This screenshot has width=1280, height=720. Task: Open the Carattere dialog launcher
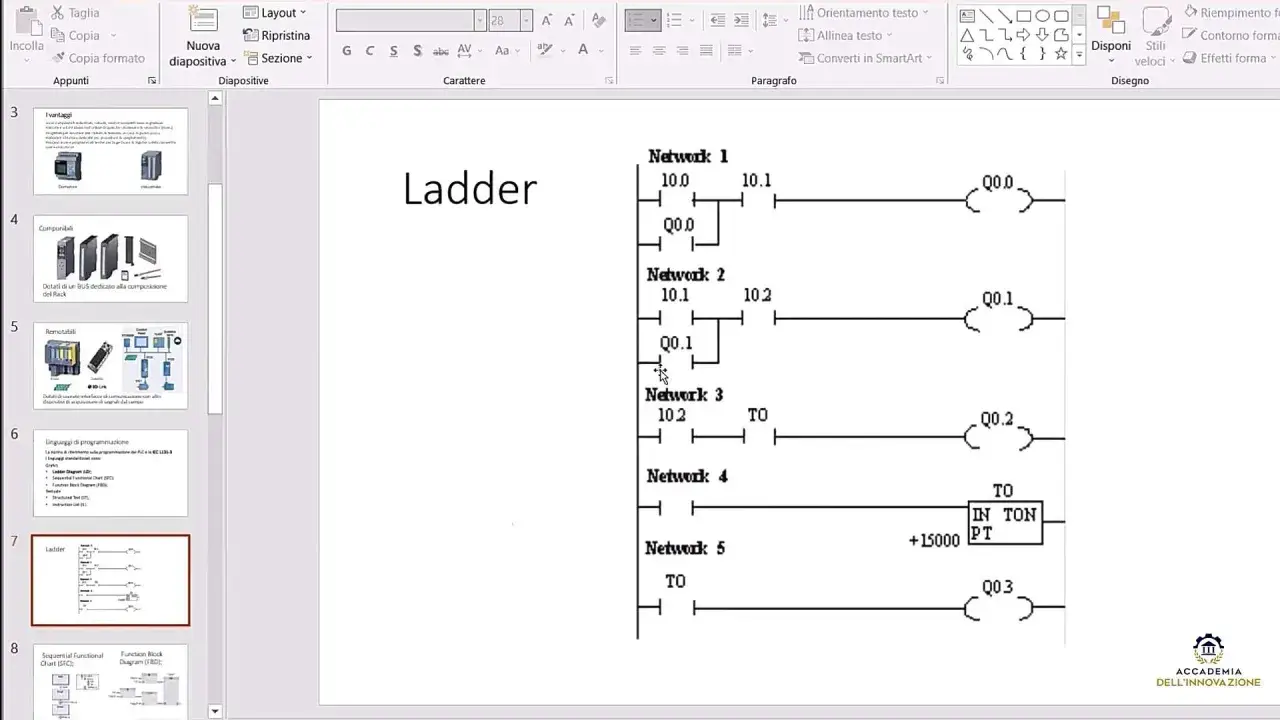click(x=610, y=81)
